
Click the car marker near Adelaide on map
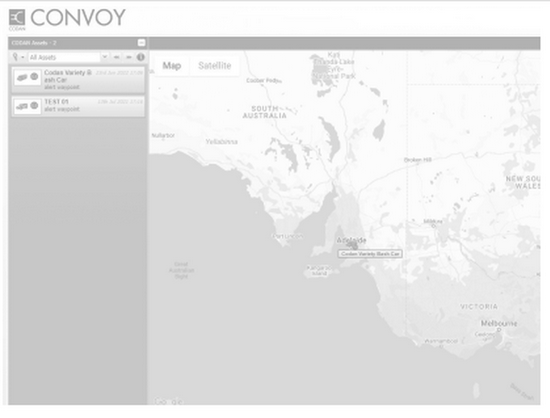coord(352,245)
